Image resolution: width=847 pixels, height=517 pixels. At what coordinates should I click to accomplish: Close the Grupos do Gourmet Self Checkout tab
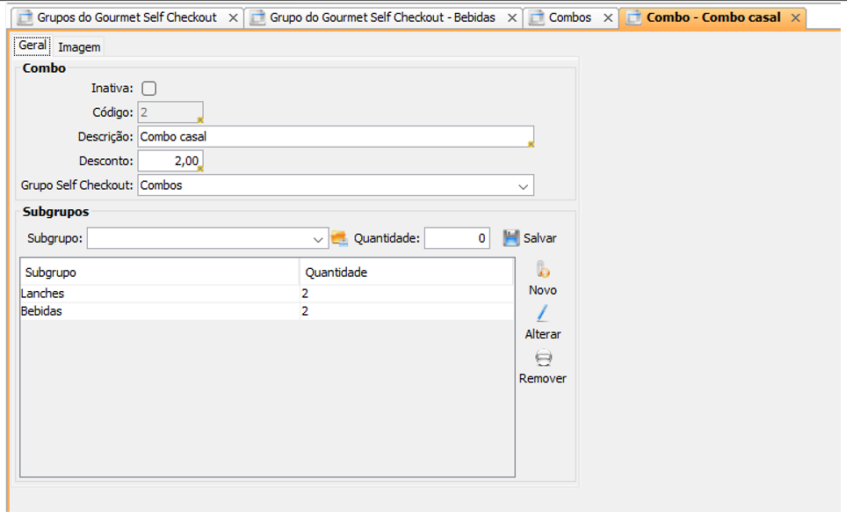pos(233,18)
